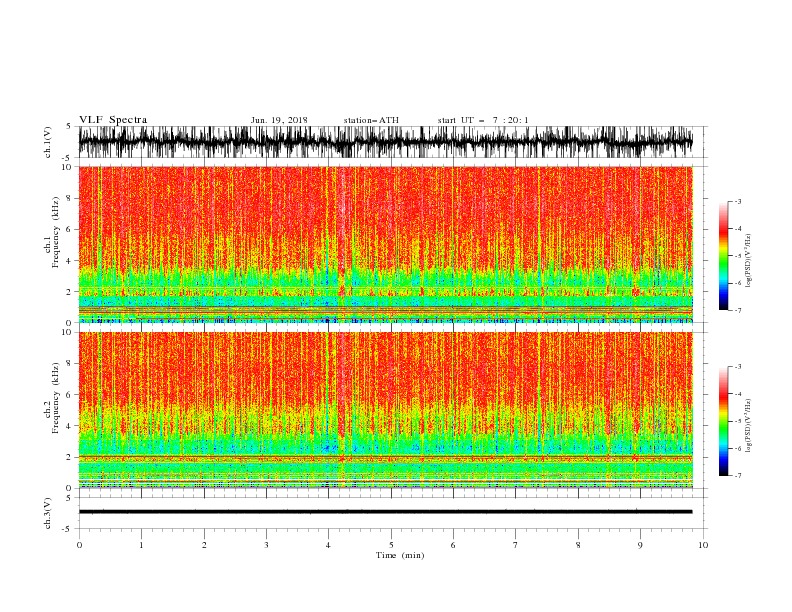Click the "station=ATH" header label
This screenshot has width=792, height=612.
point(371,120)
